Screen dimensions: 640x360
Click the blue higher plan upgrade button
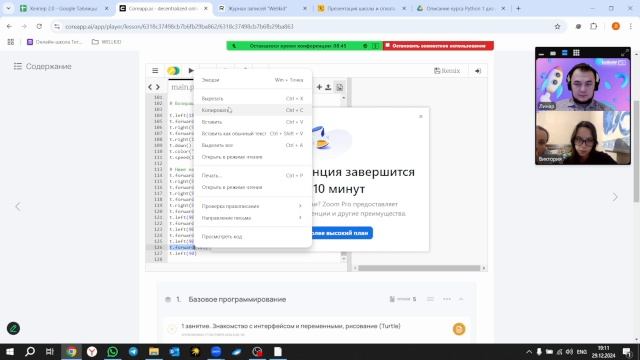click(x=342, y=233)
